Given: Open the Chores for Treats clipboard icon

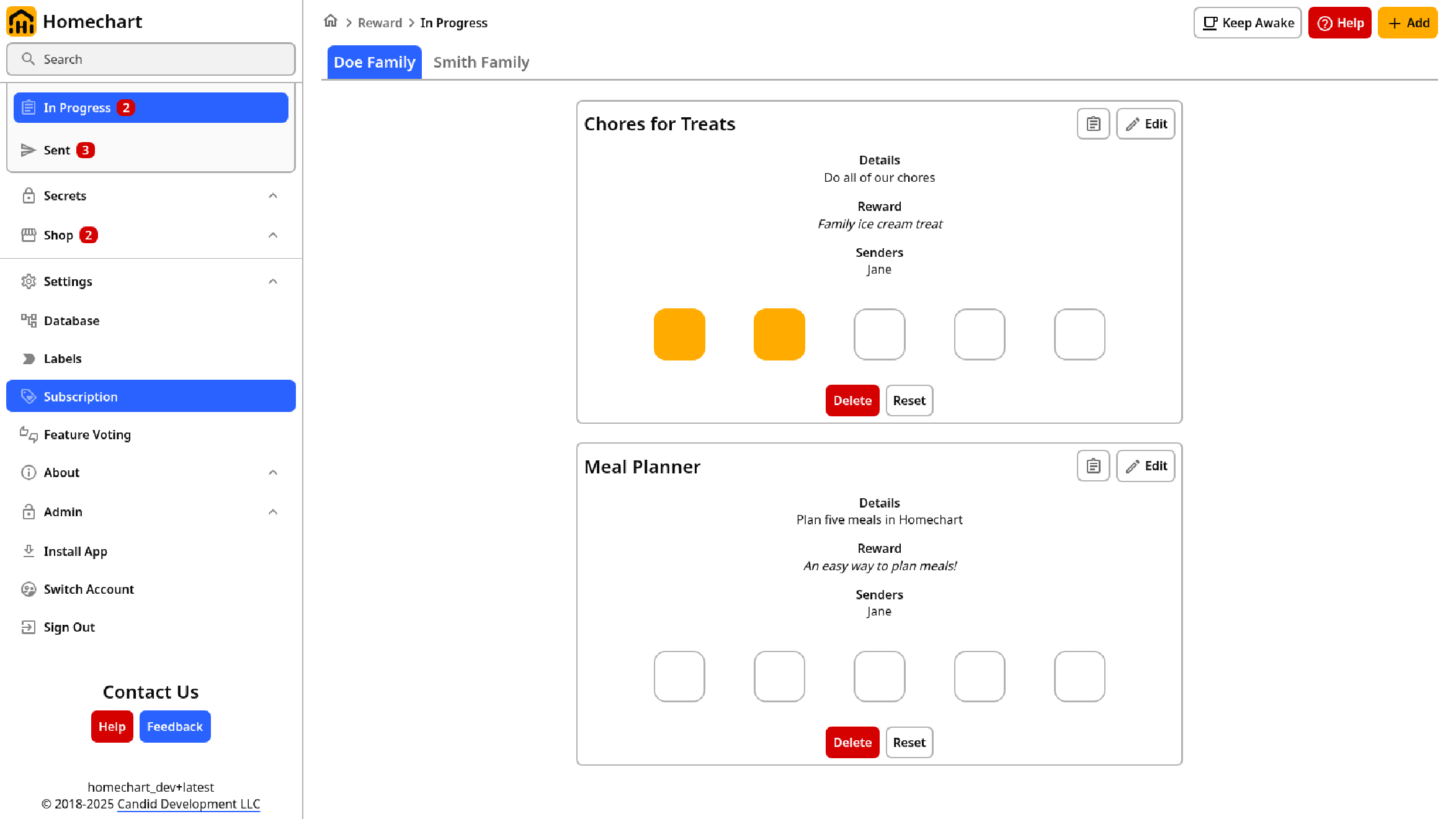Looking at the screenshot, I should coord(1093,124).
